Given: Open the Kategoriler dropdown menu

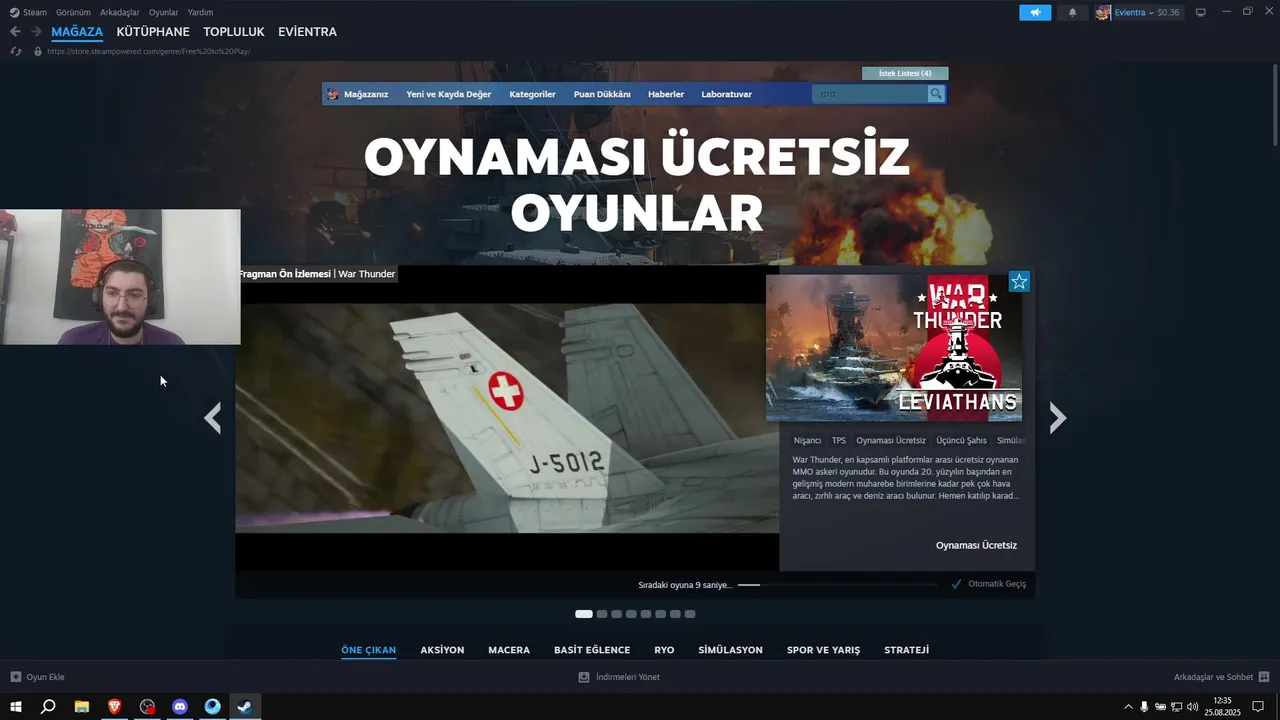Looking at the screenshot, I should (x=532, y=94).
